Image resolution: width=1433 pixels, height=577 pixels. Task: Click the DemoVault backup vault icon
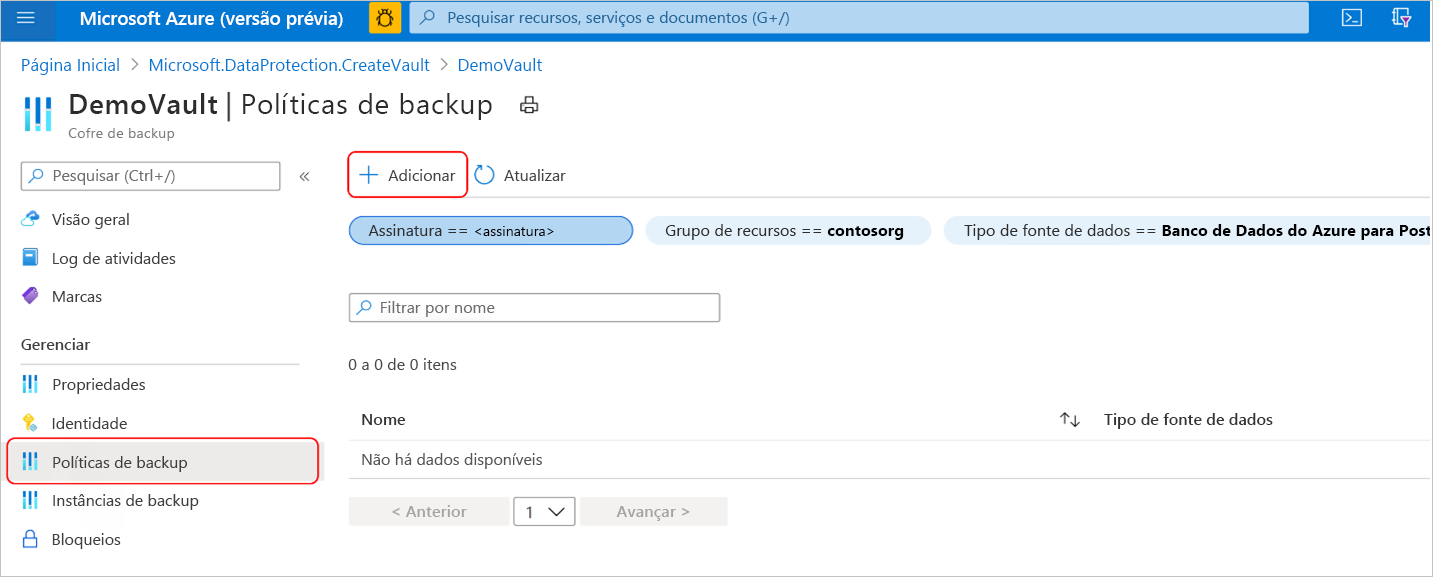[37, 113]
